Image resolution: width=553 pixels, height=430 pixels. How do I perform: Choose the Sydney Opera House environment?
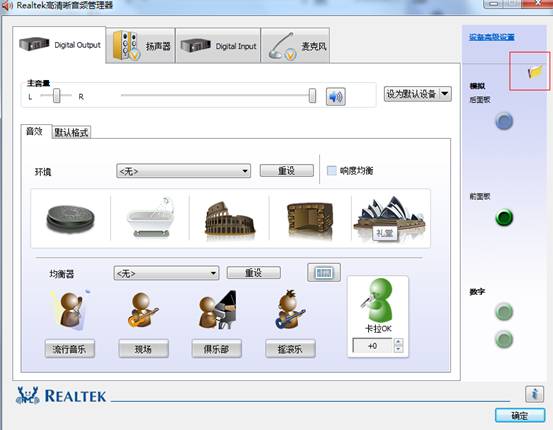[x=390, y=218]
